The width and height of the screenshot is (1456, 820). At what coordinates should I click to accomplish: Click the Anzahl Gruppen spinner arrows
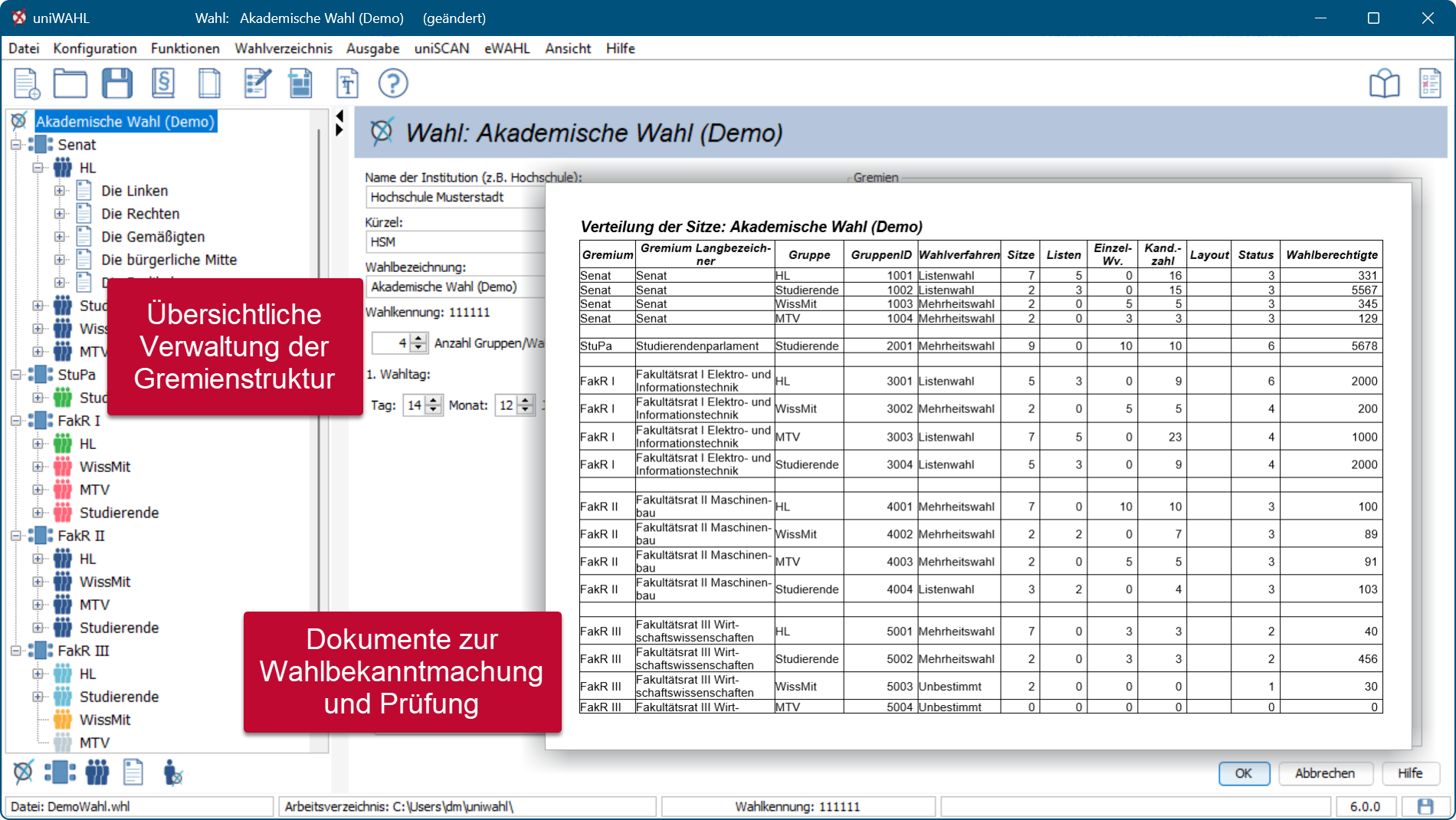418,343
